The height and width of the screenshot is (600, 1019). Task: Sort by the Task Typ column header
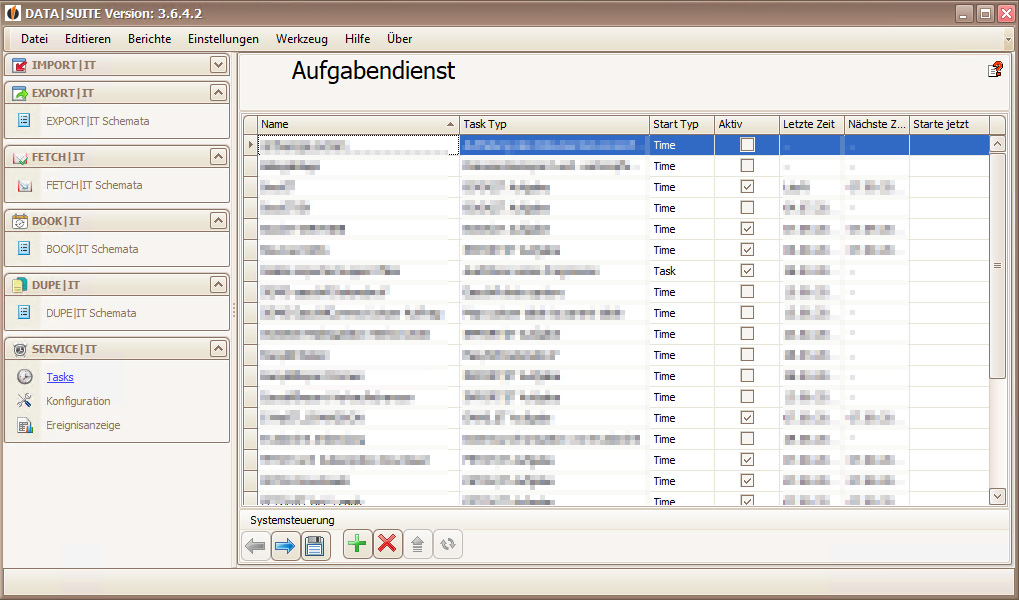554,124
